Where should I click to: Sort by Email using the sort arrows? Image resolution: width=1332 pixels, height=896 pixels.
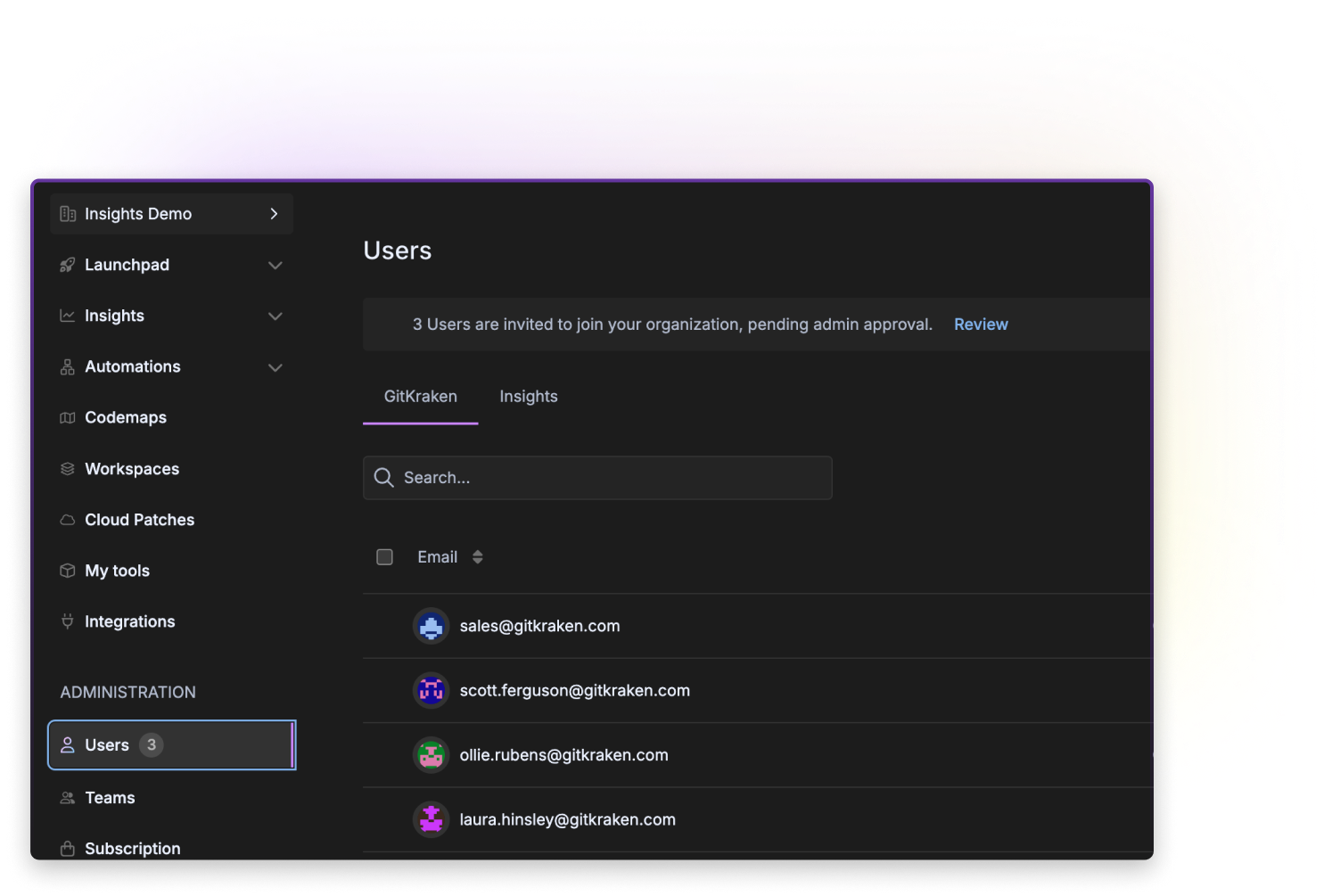[478, 557]
